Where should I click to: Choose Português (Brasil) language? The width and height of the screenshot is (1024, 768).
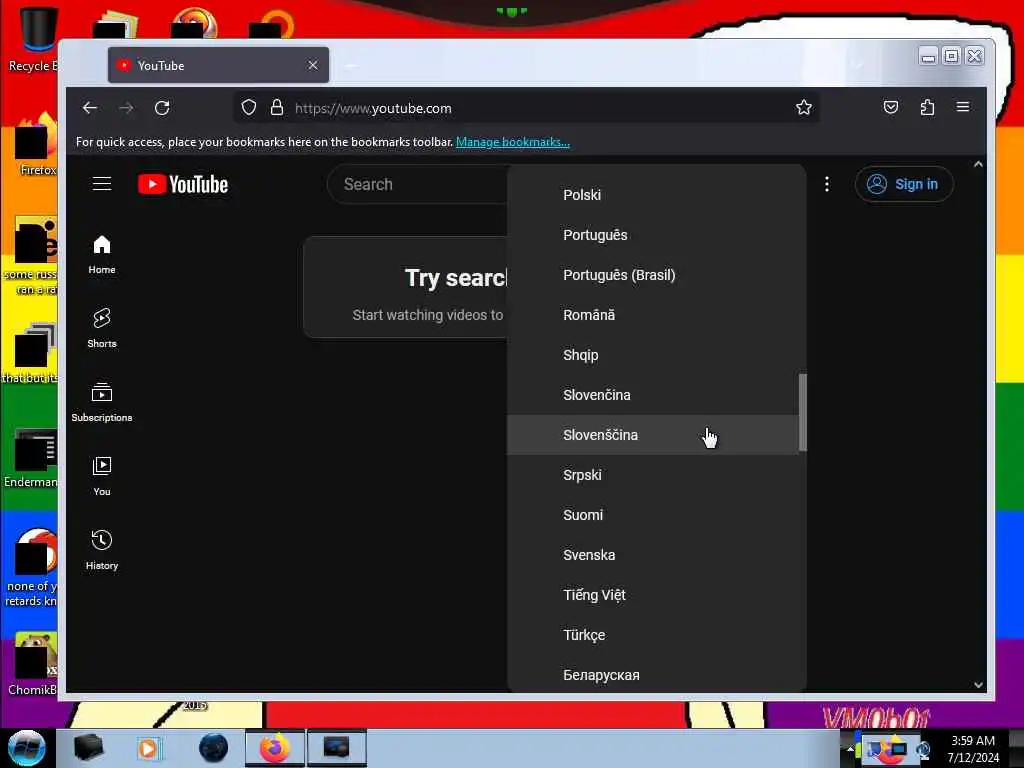click(653, 275)
